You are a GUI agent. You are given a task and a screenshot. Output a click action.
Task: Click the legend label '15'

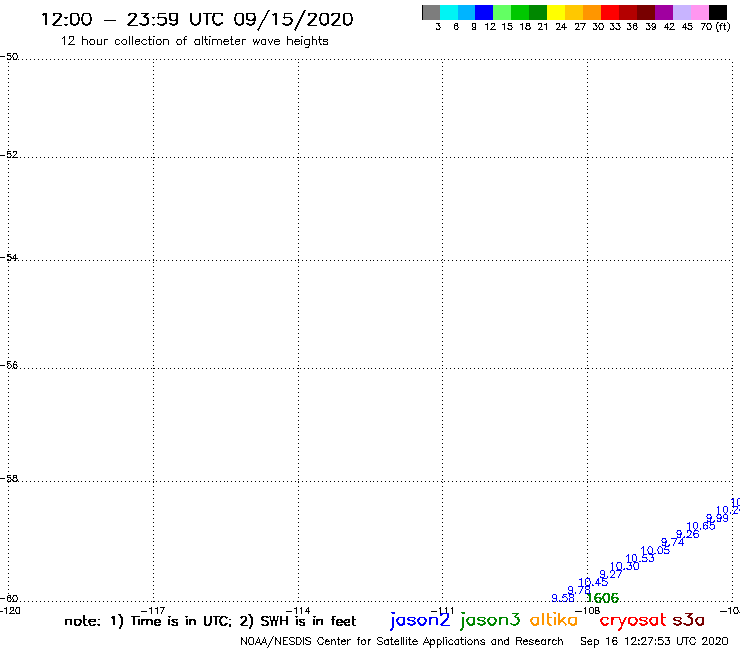(x=507, y=27)
